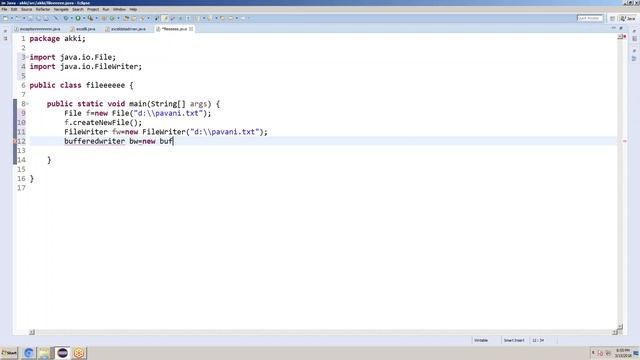Collapse the main method fold on line 8
Viewport: 640px width, 360px height.
(27, 104)
